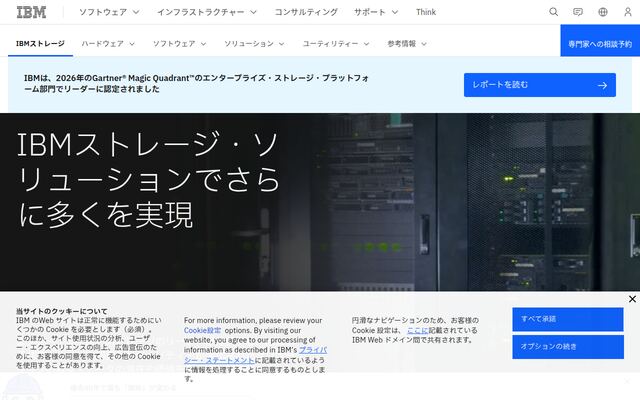Image resolution: width=640 pixels, height=400 pixels.
Task: Open the globe region selector icon
Action: click(x=603, y=12)
